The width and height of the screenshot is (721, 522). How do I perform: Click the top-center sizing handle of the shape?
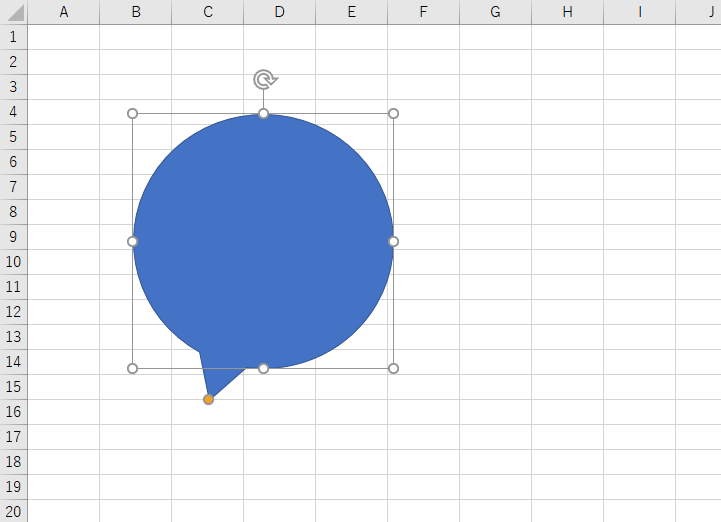click(x=263, y=114)
